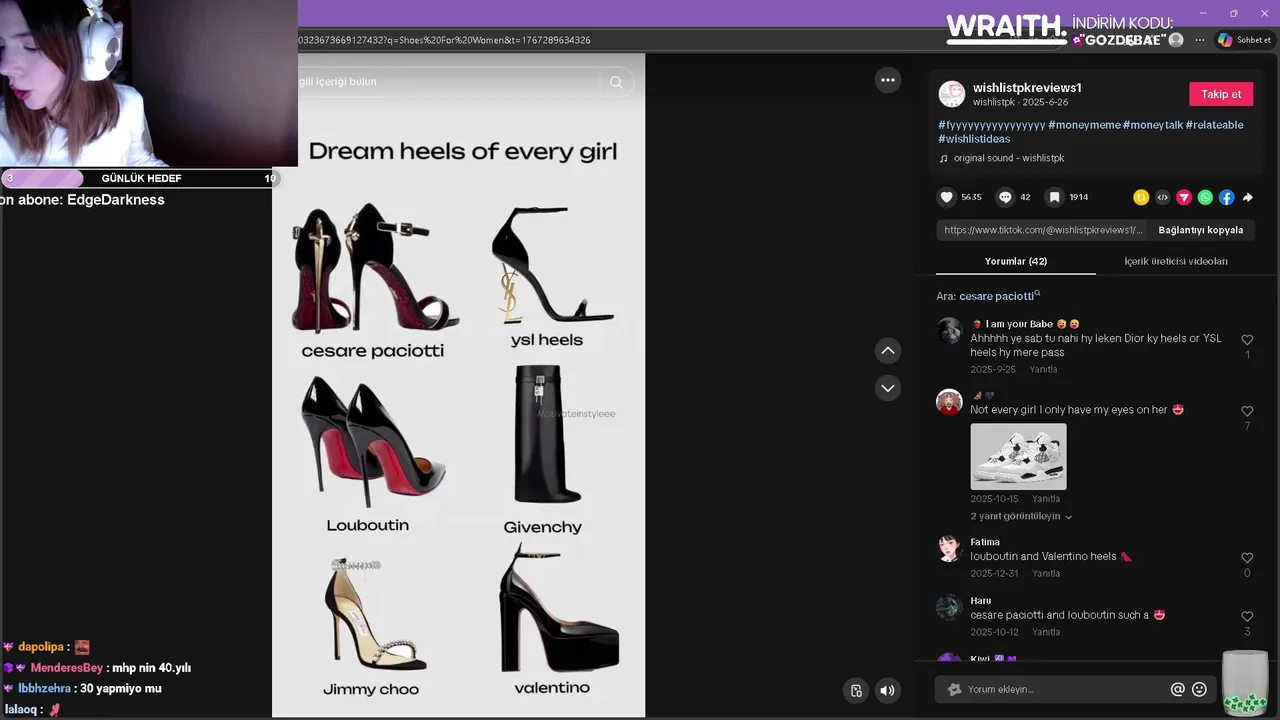The height and width of the screenshot is (720, 1280).
Task: Go to next video with down arrow
Action: tap(887, 388)
